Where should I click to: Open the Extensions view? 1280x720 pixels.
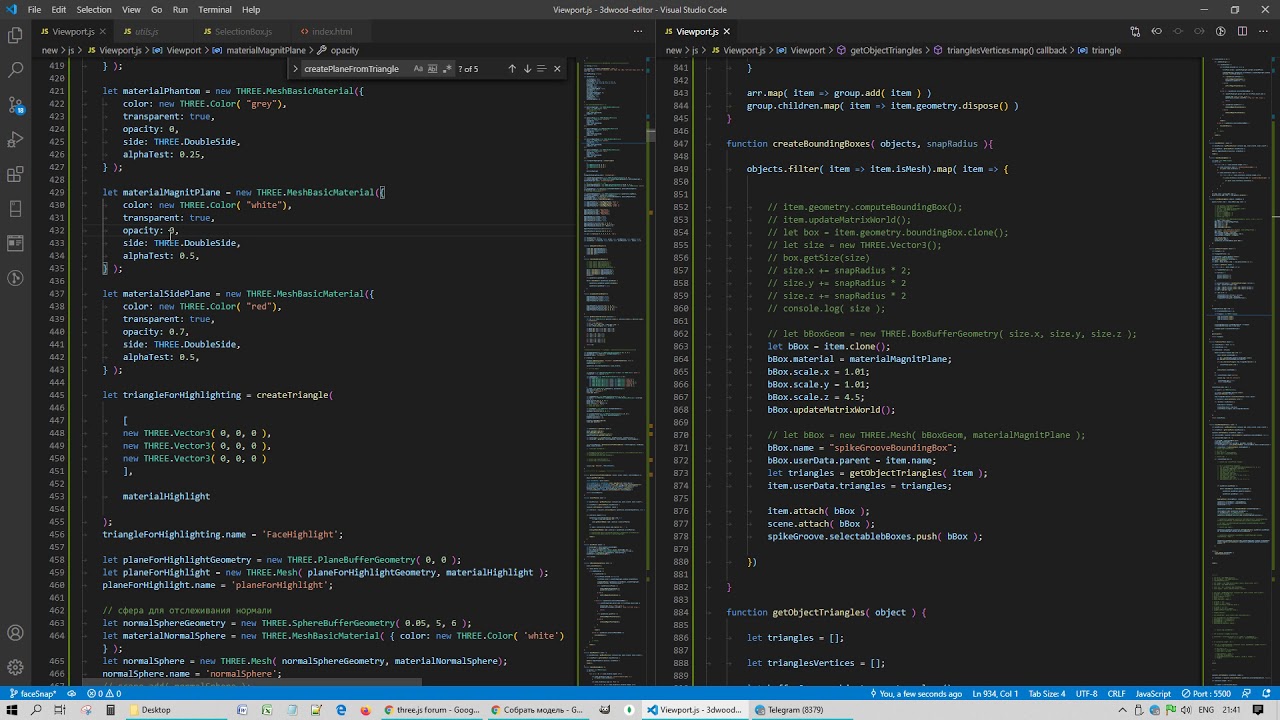click(15, 174)
